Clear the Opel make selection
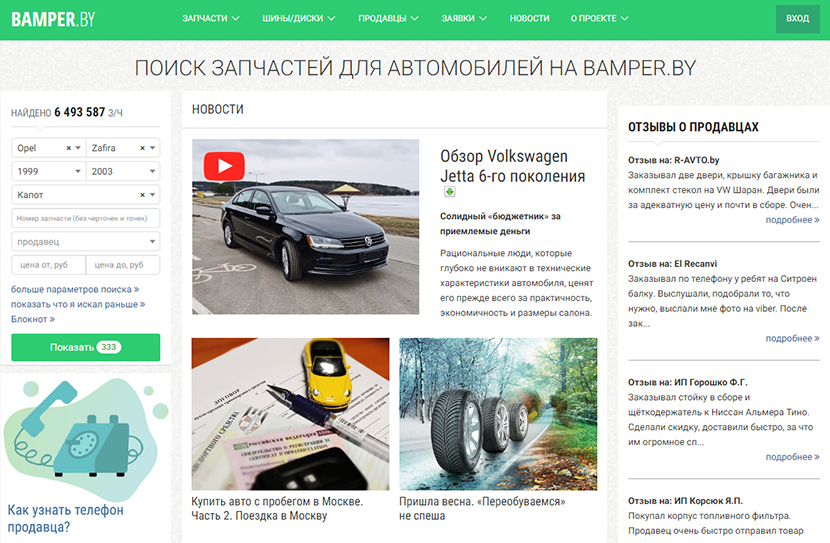Image resolution: width=830 pixels, height=543 pixels. 69,148
